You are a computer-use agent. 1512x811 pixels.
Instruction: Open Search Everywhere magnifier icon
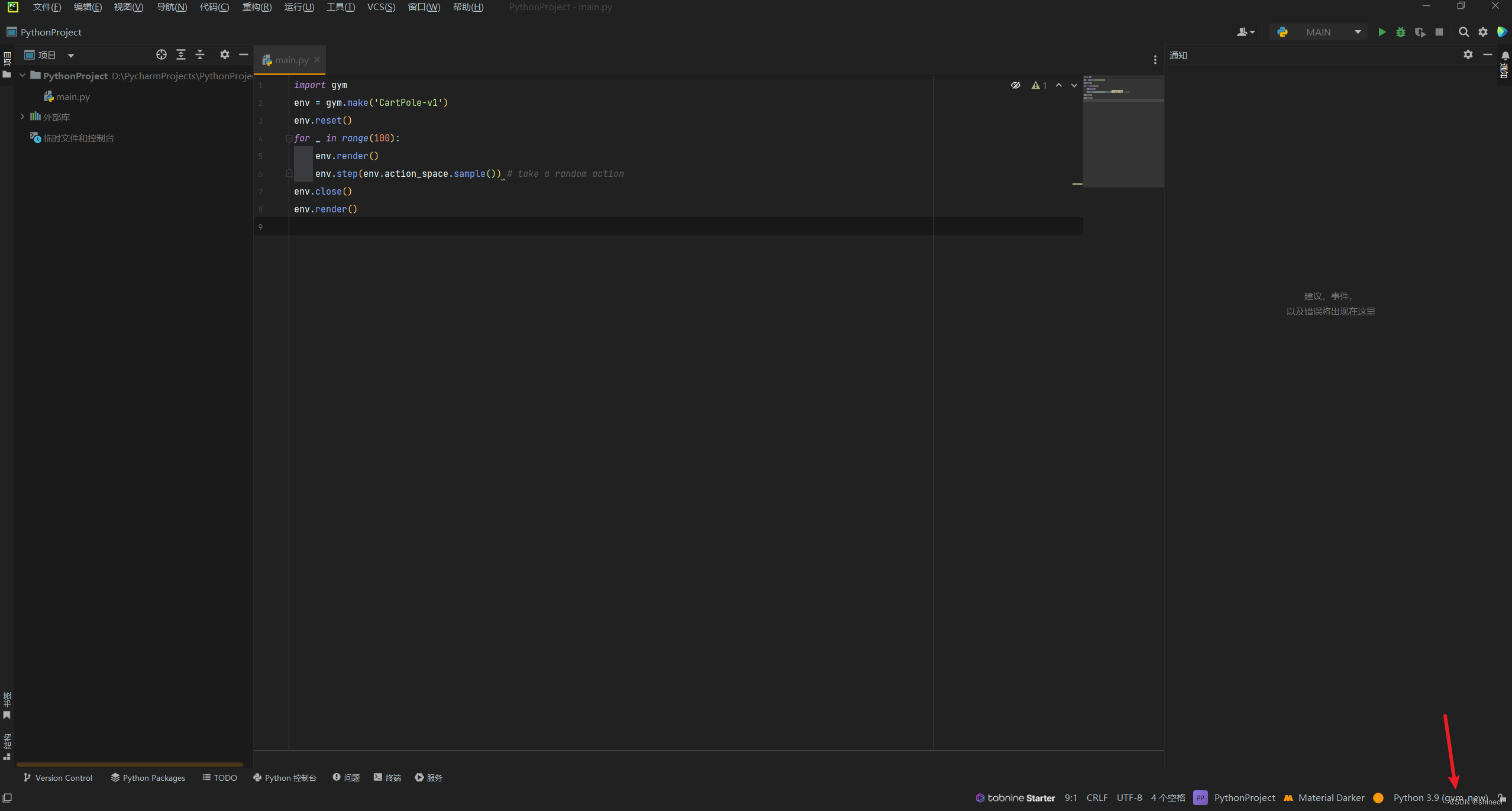pyautogui.click(x=1463, y=32)
